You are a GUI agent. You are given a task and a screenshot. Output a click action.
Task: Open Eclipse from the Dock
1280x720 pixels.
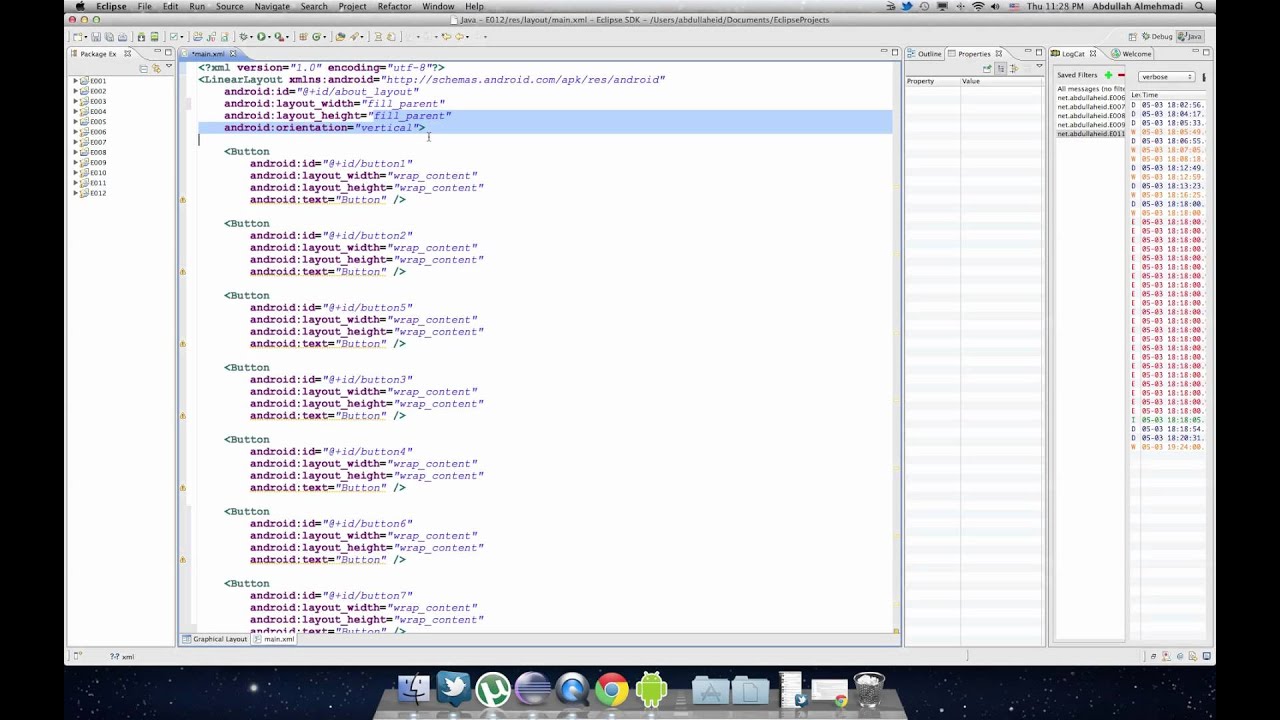click(x=532, y=689)
